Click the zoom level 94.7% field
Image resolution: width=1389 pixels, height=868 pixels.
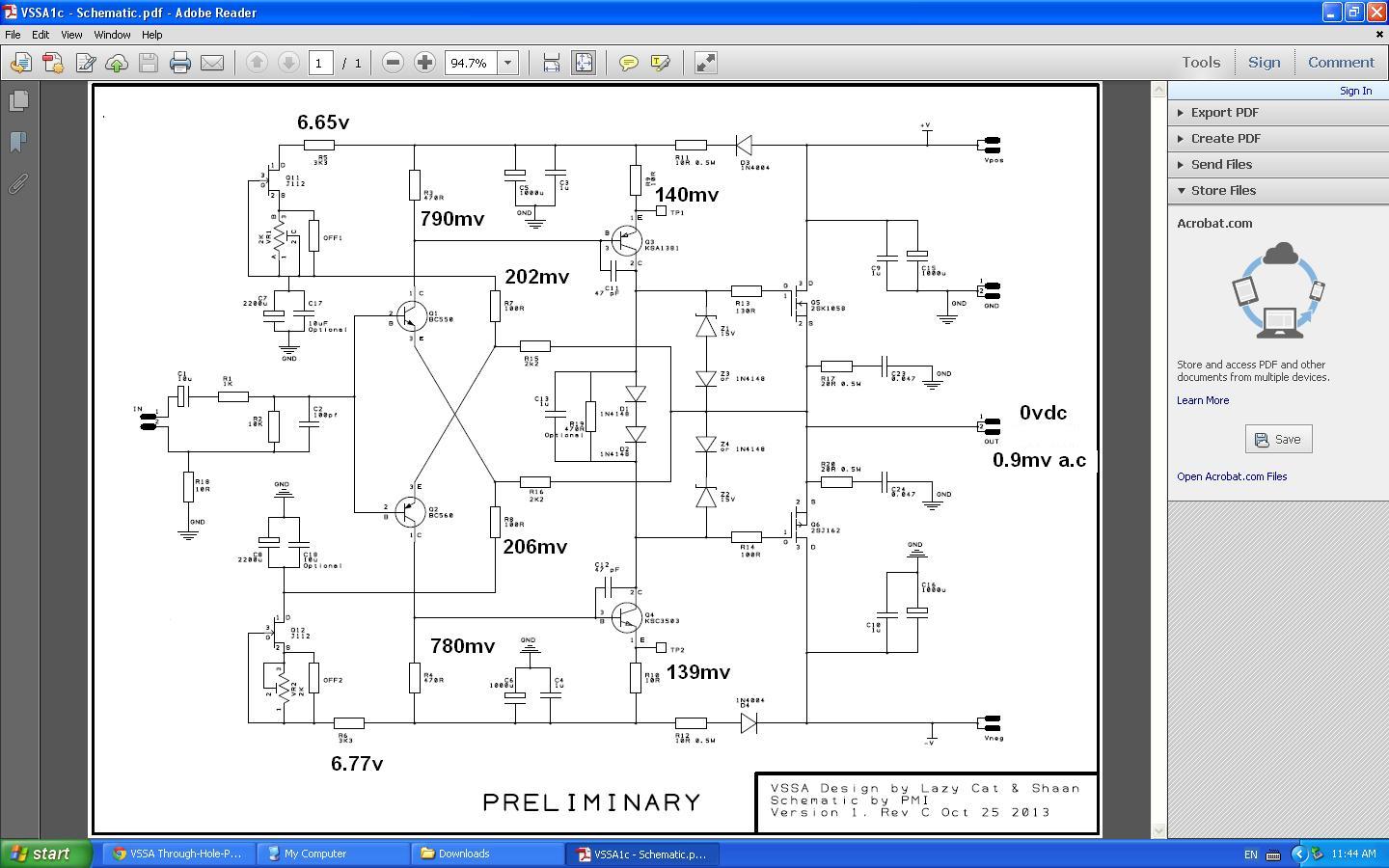471,63
